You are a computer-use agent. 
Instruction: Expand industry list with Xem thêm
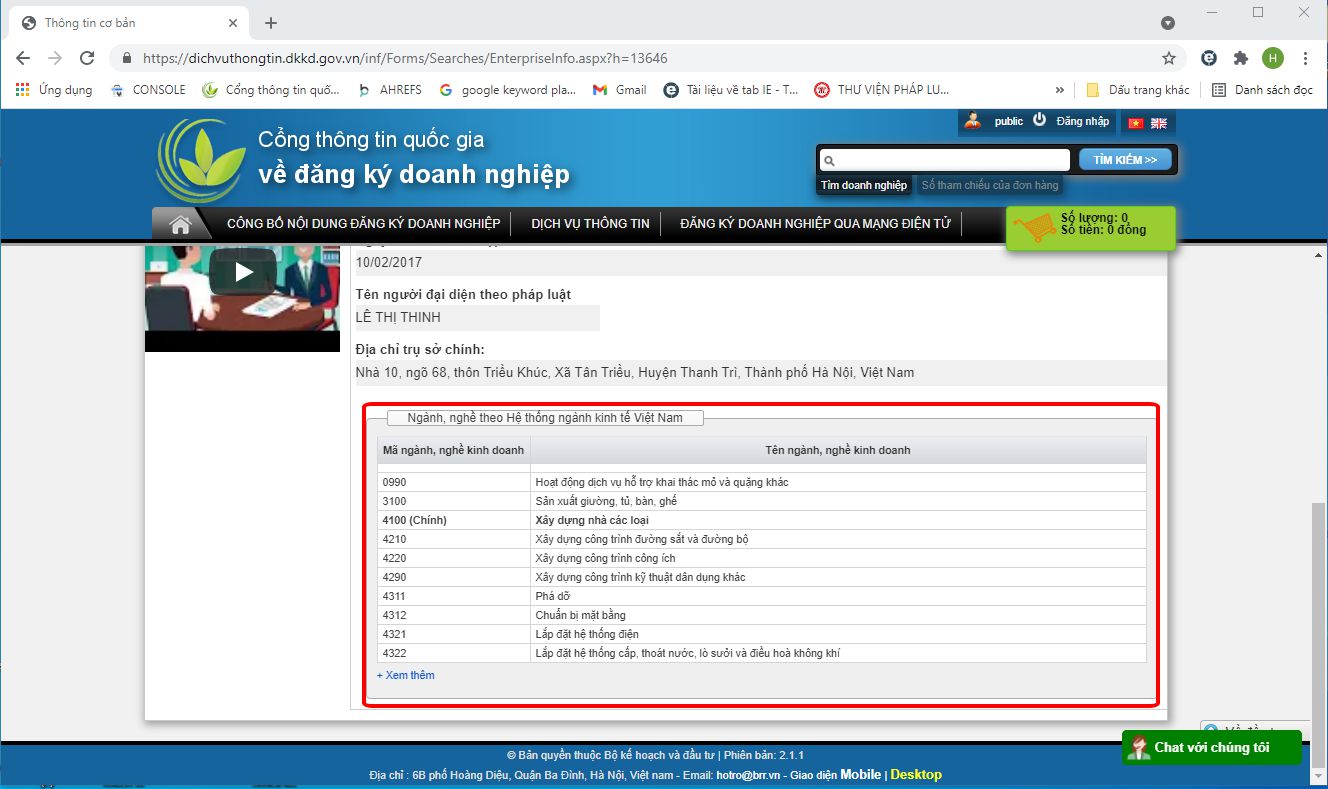click(406, 675)
